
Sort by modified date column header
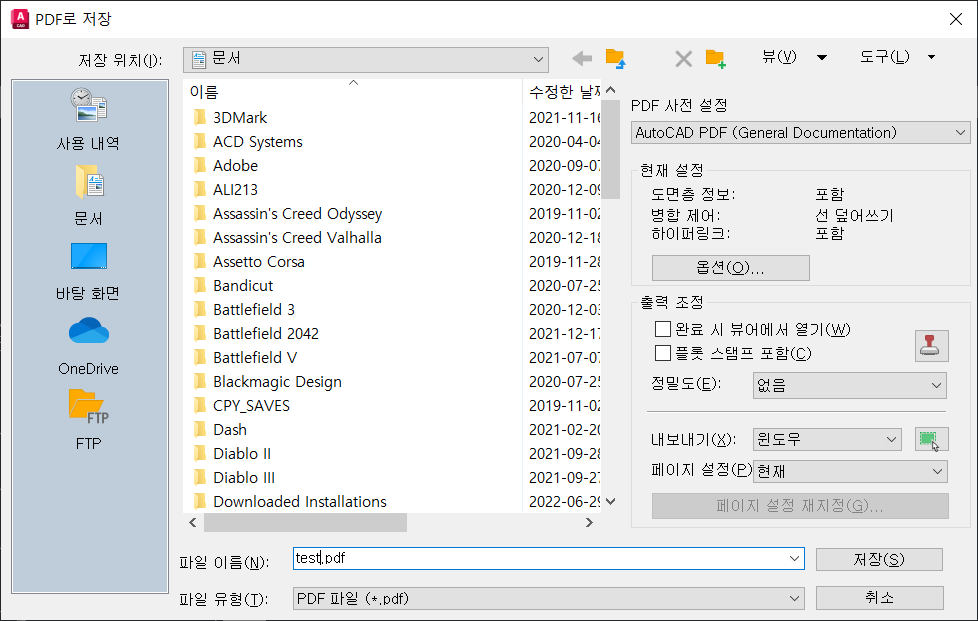pyautogui.click(x=563, y=92)
